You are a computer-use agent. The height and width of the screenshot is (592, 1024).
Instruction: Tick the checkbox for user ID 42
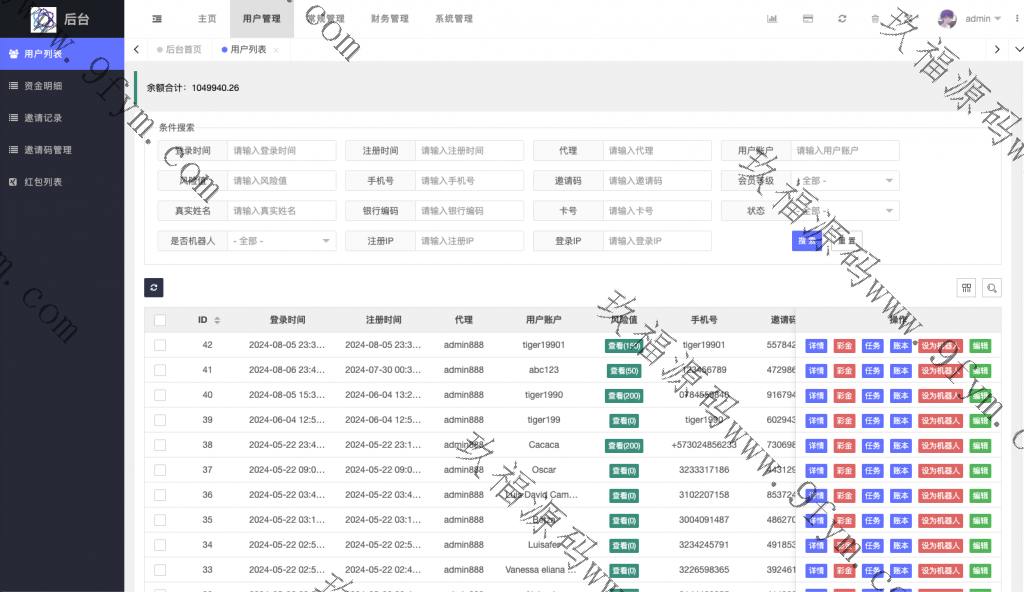160,345
